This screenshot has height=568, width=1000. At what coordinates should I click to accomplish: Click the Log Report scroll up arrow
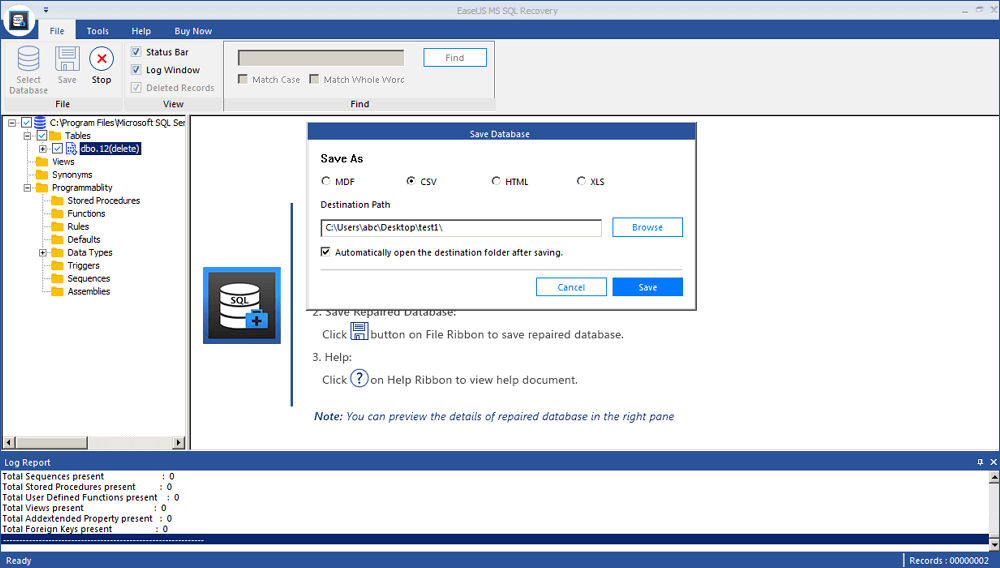994,476
